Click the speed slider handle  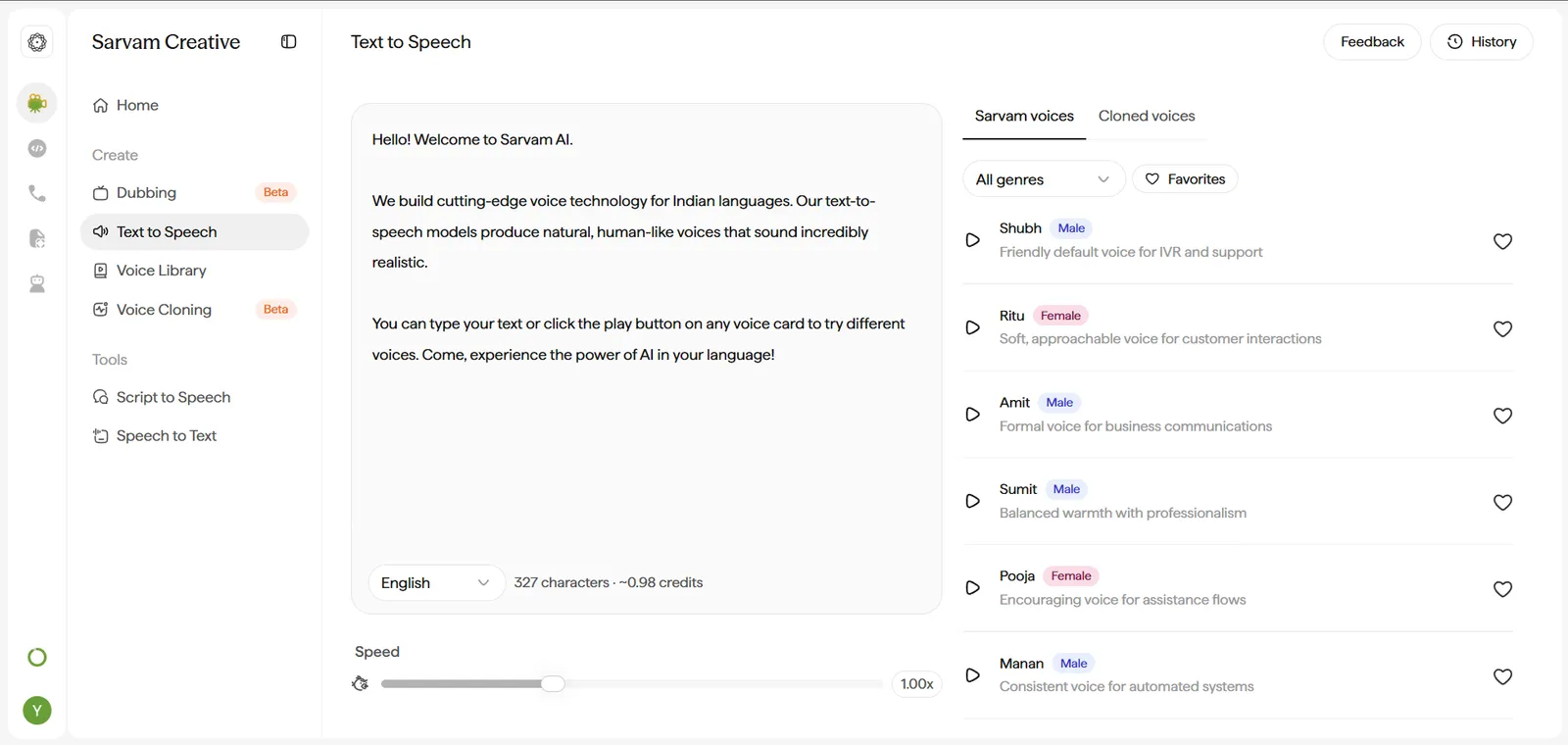[x=554, y=683]
